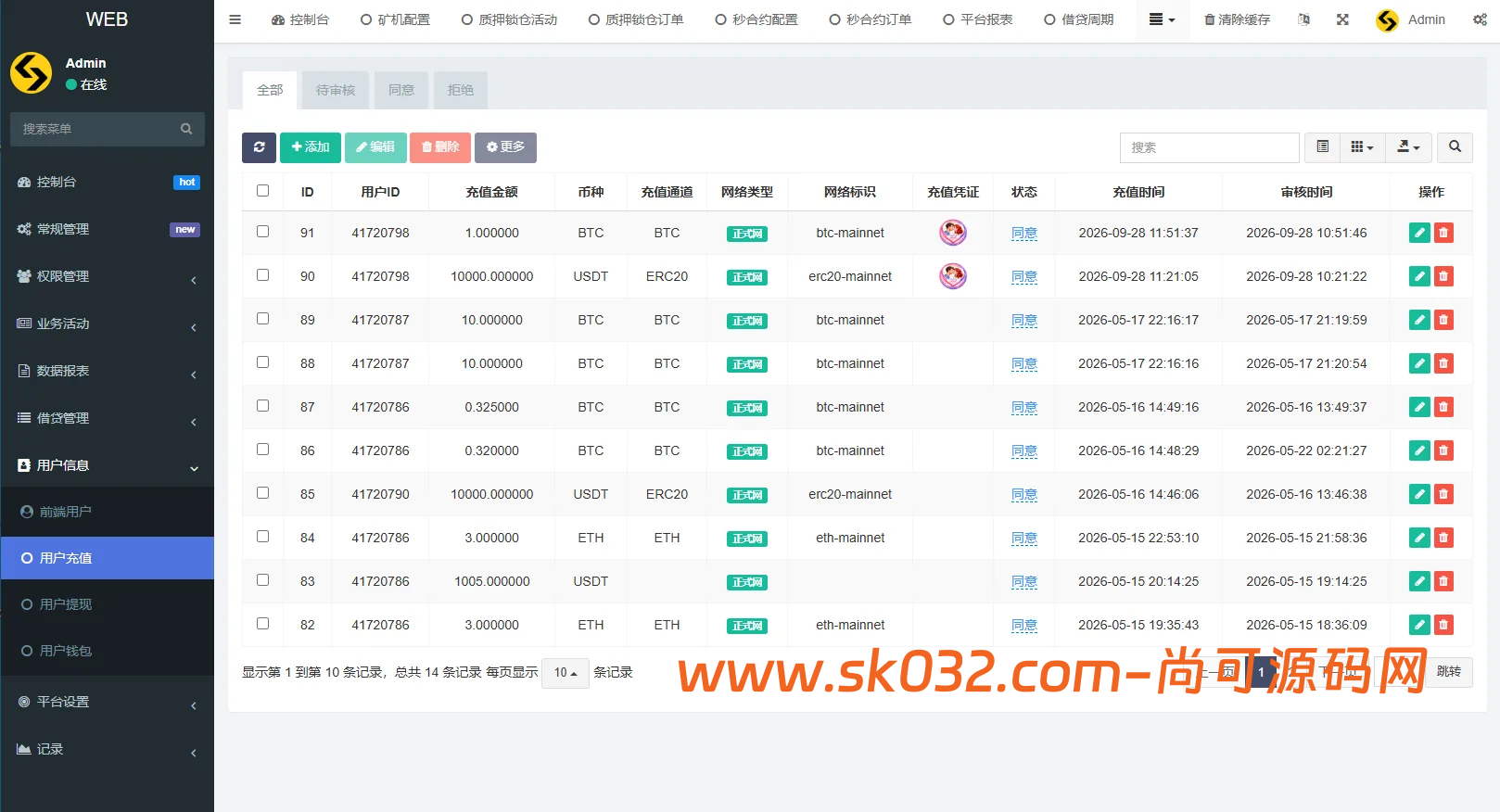Click the table search magnifier button
This screenshot has height=812, width=1500.
(1455, 147)
